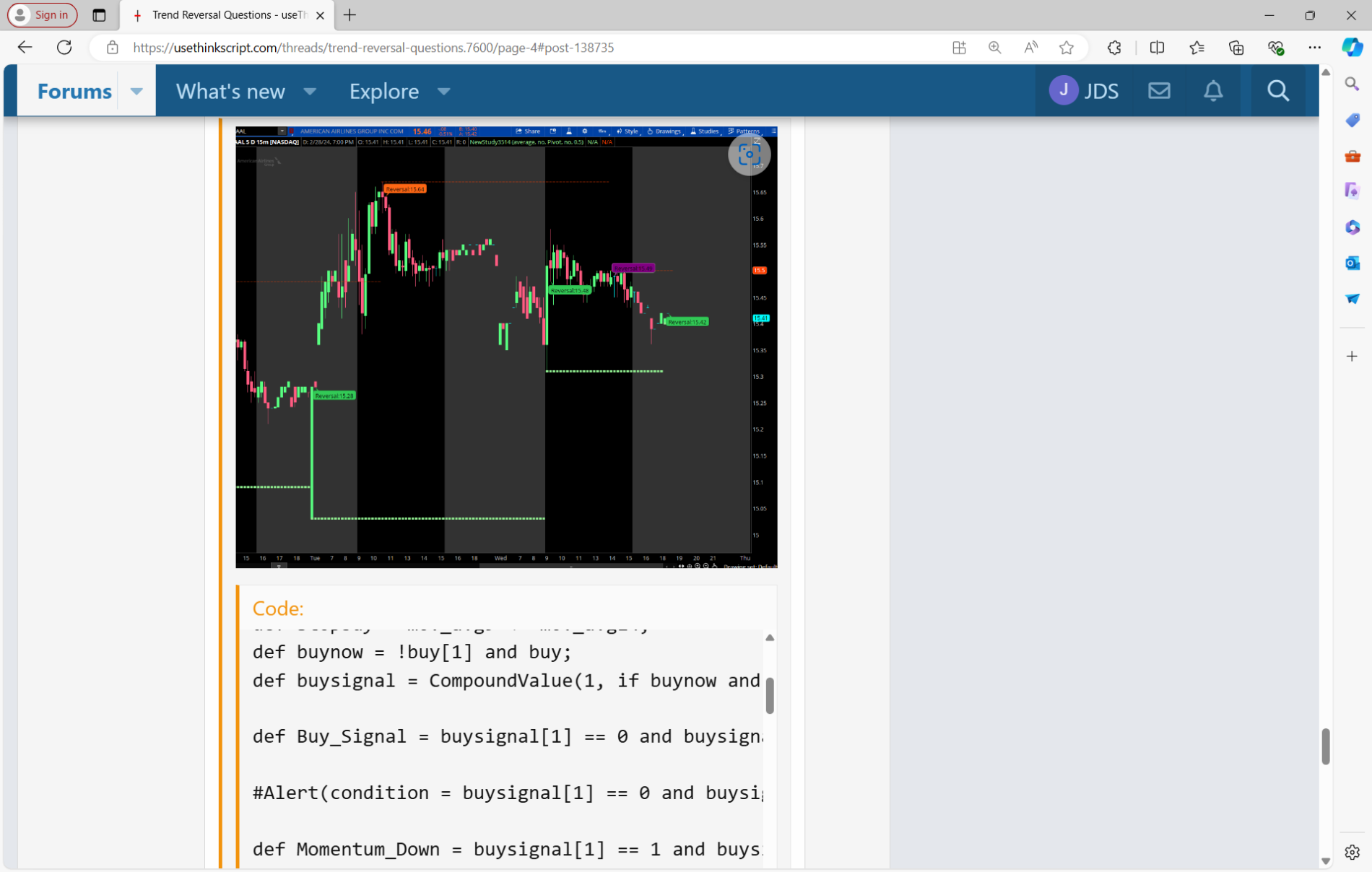Open the JDS user account link
Screen dimensions: 1372x872
1083,91
